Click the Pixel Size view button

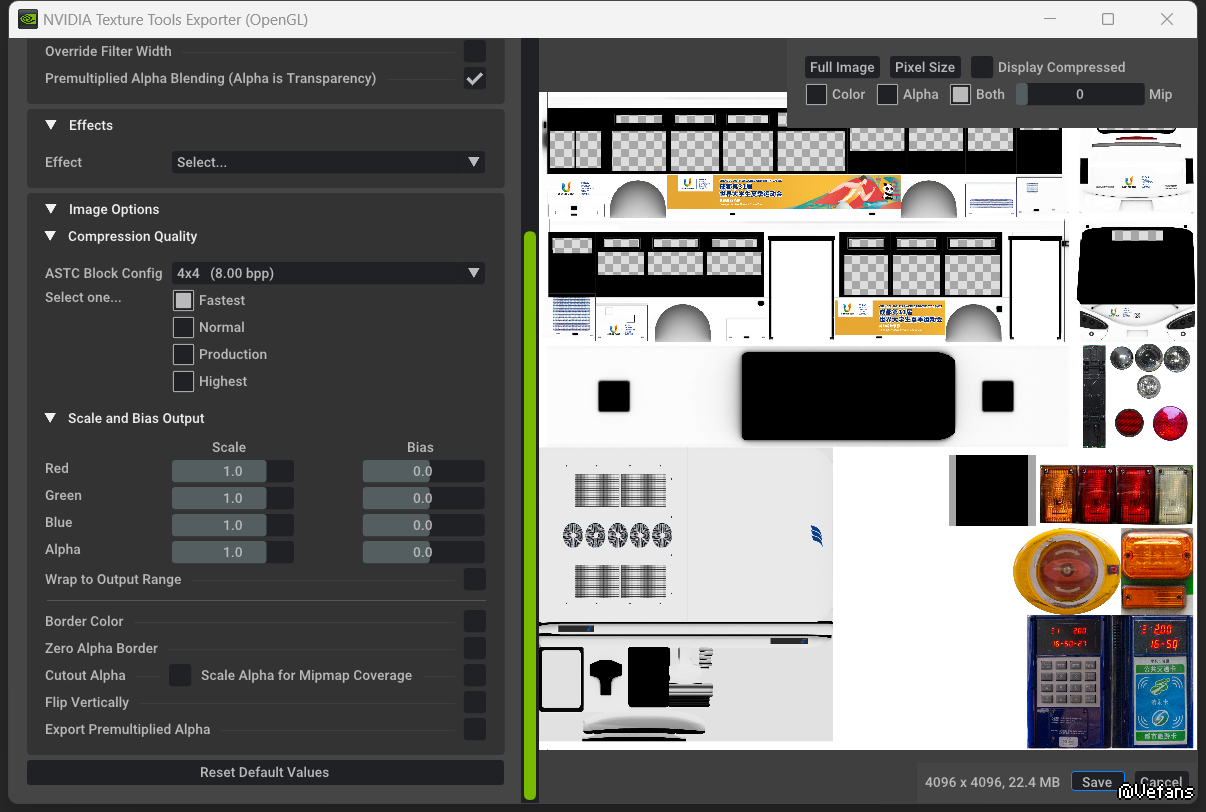(925, 67)
